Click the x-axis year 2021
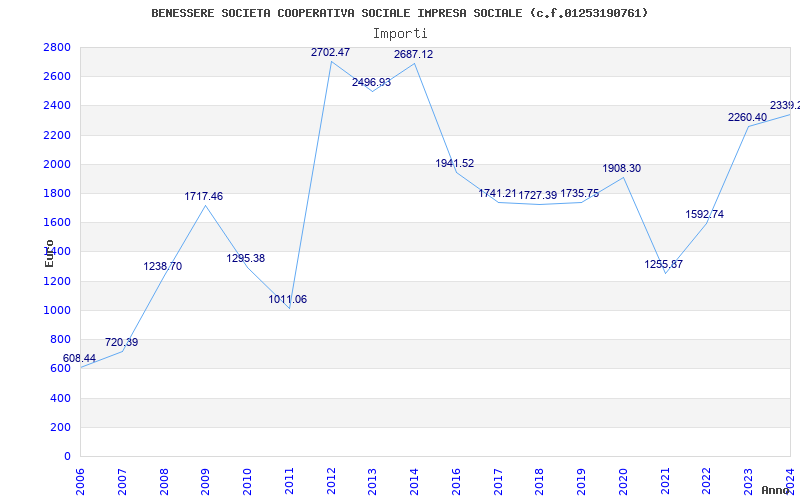This screenshot has width=800, height=500. 665,481
